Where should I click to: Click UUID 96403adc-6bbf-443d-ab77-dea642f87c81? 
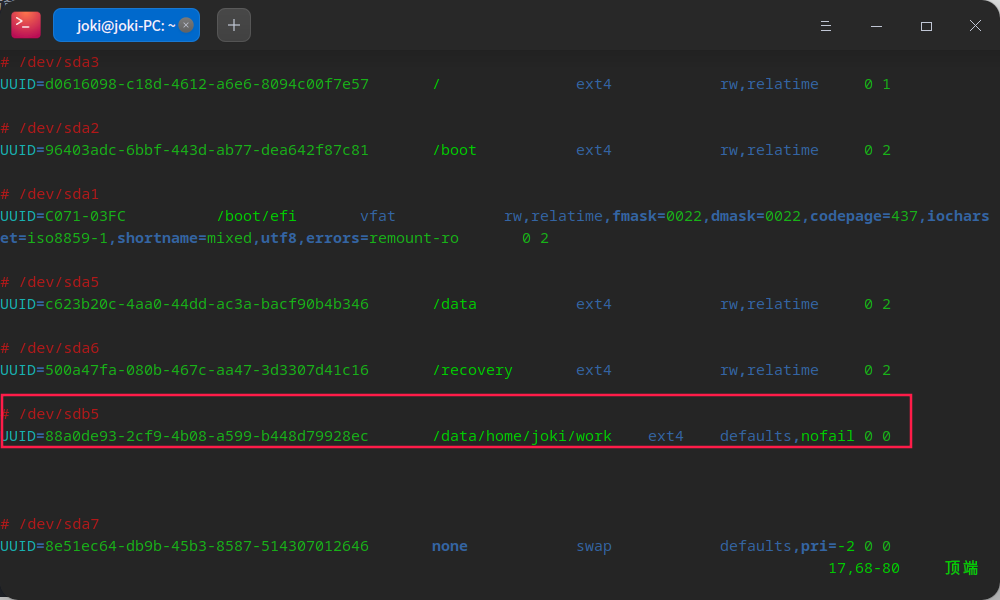pos(207,150)
